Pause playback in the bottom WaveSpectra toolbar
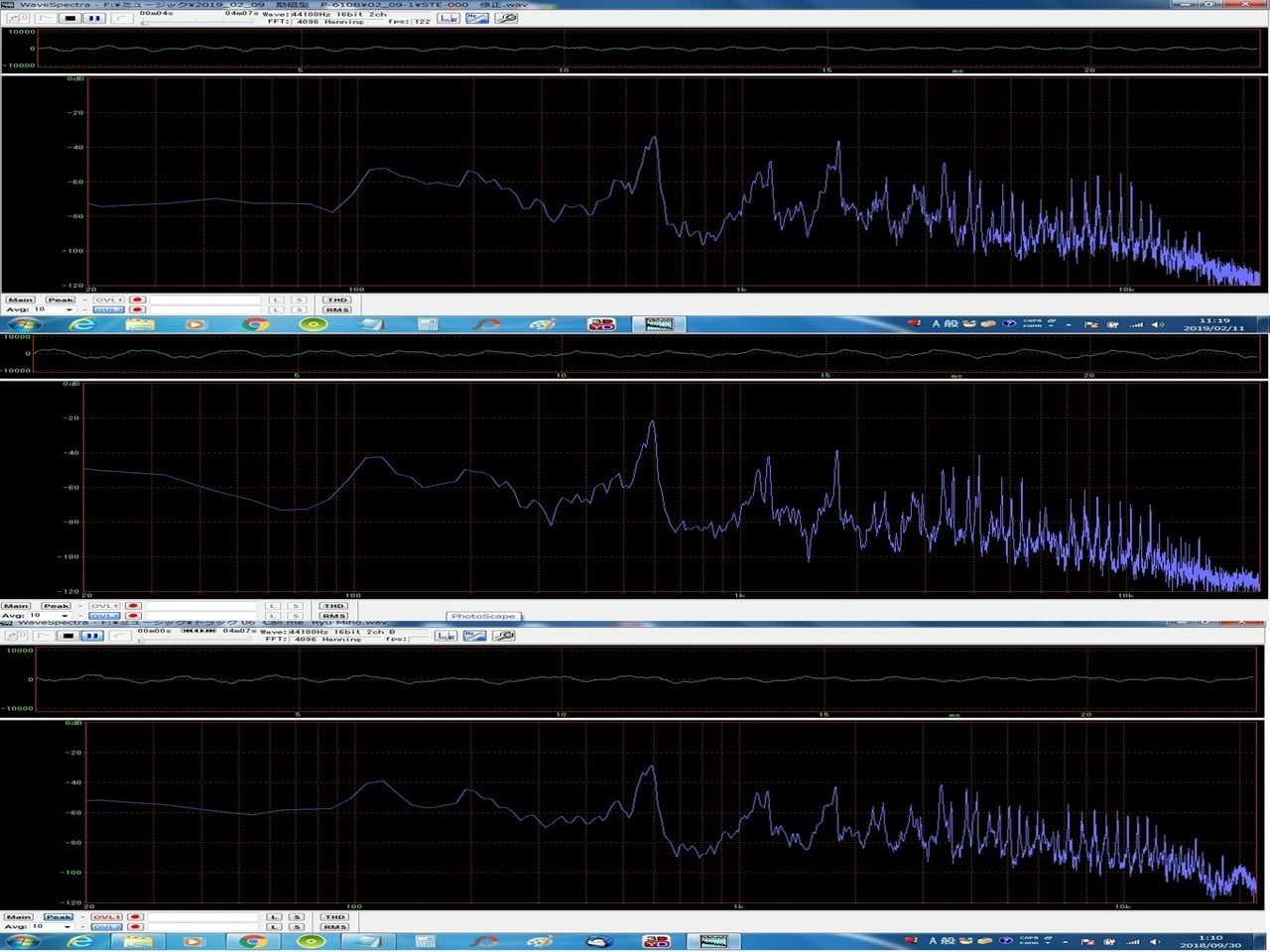This screenshot has width=1270, height=952. coord(92,635)
